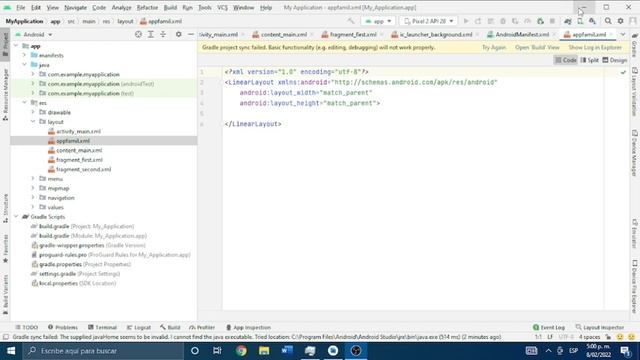
Task: Expand the drawable folder
Action: point(33,112)
